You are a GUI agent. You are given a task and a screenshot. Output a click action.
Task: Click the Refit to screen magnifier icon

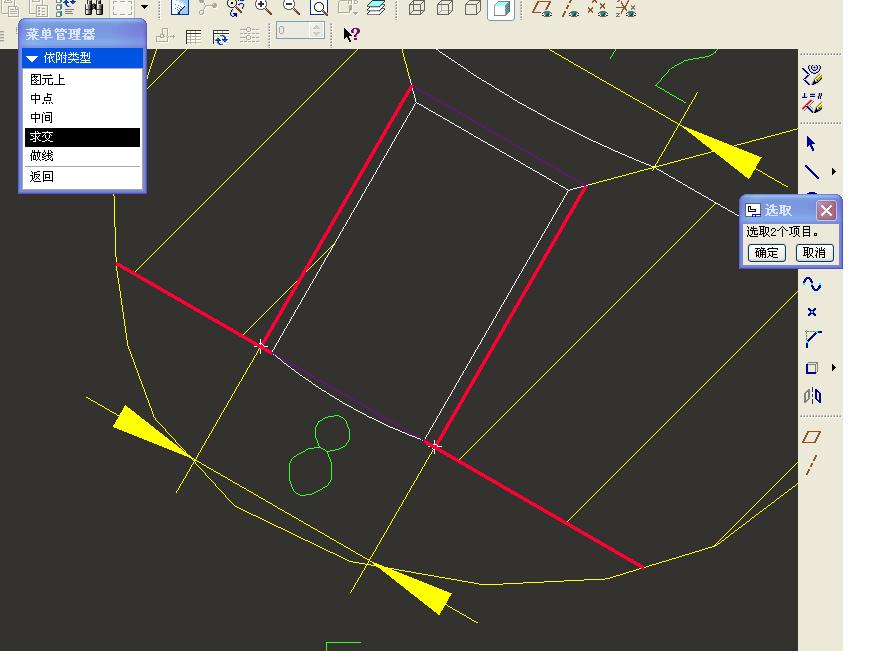[319, 8]
